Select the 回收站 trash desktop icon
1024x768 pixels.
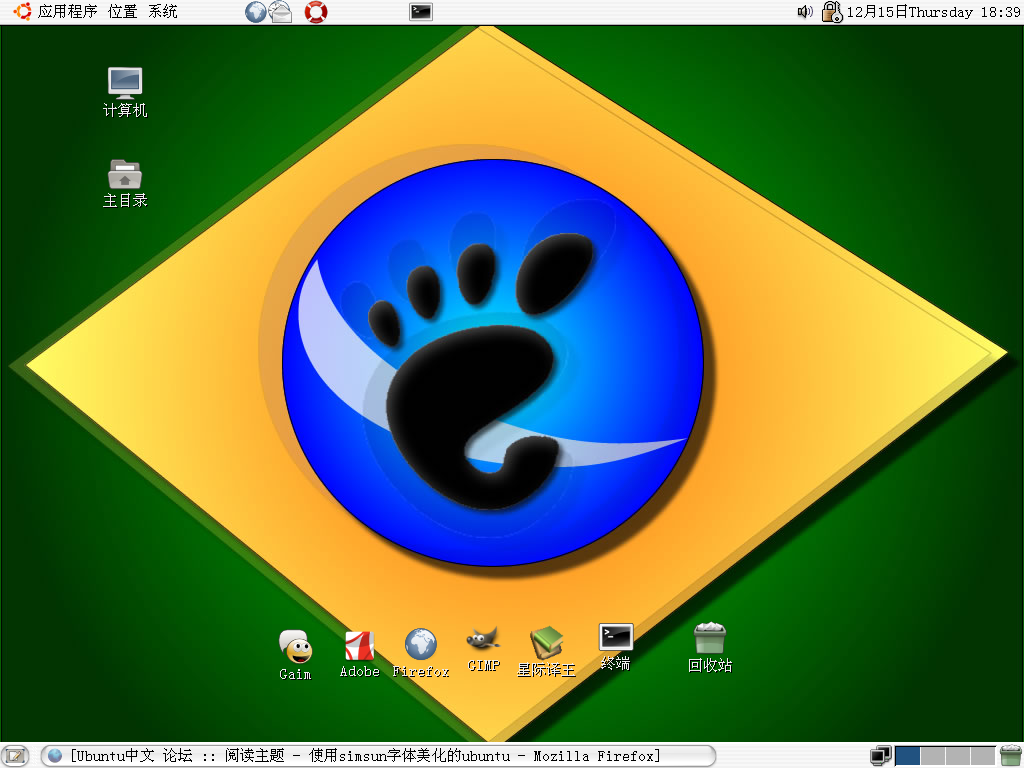710,648
